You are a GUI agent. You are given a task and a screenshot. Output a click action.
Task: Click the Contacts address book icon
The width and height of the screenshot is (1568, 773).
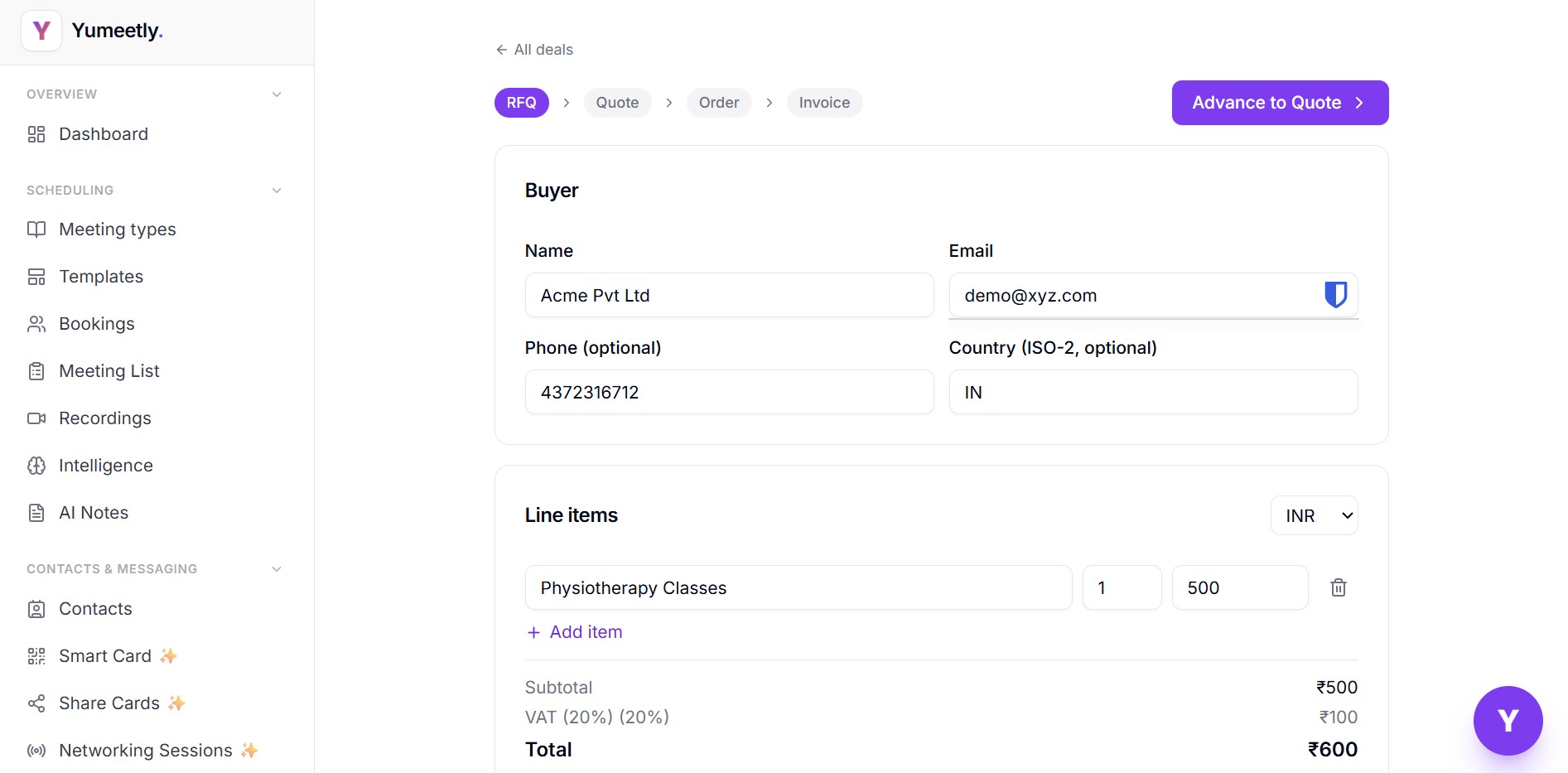click(36, 609)
